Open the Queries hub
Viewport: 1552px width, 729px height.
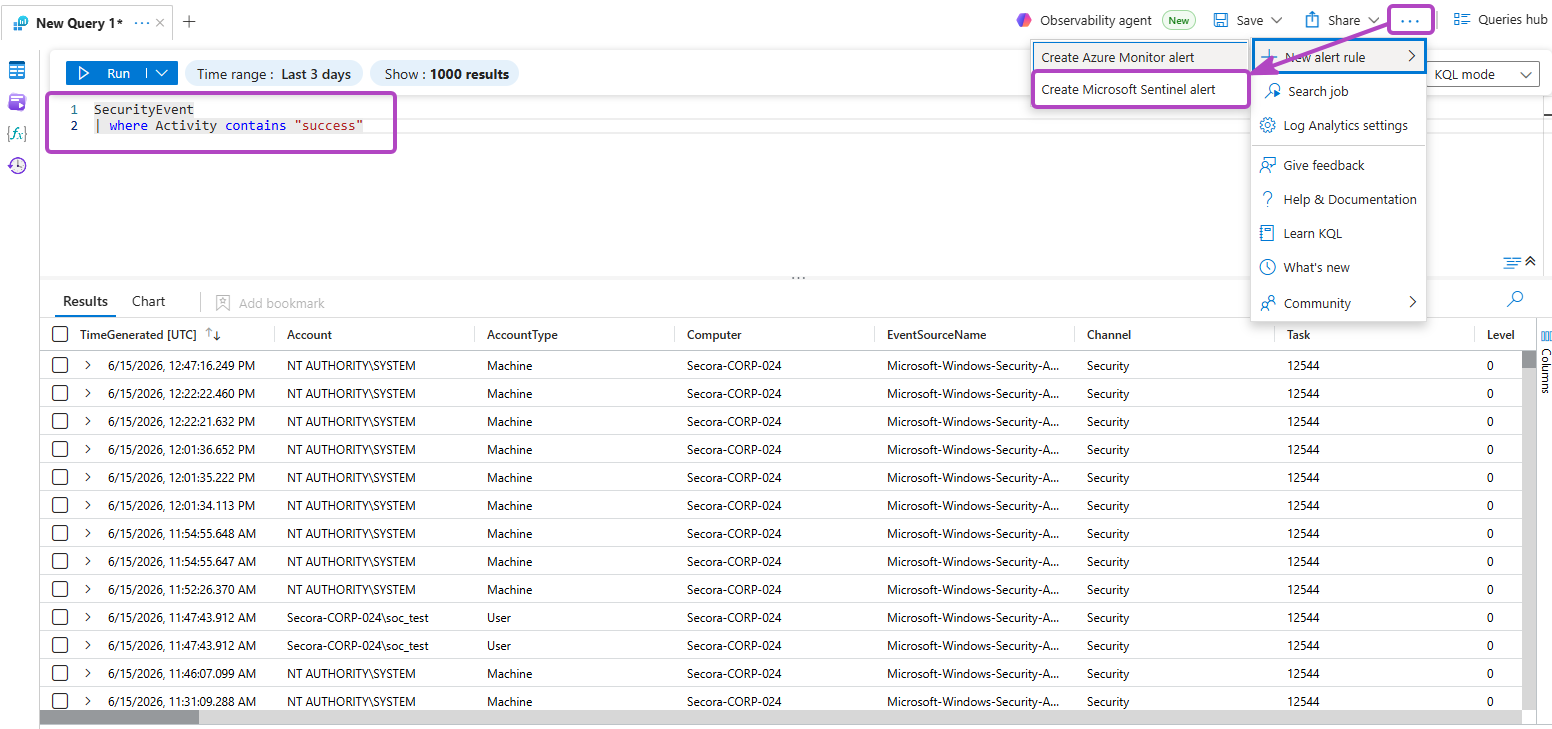coord(1500,19)
